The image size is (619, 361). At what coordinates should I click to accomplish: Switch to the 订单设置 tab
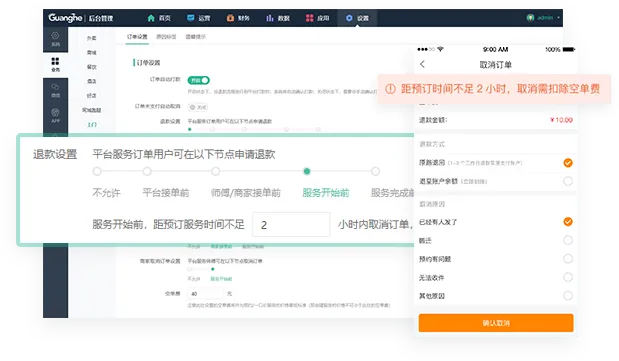[x=137, y=37]
